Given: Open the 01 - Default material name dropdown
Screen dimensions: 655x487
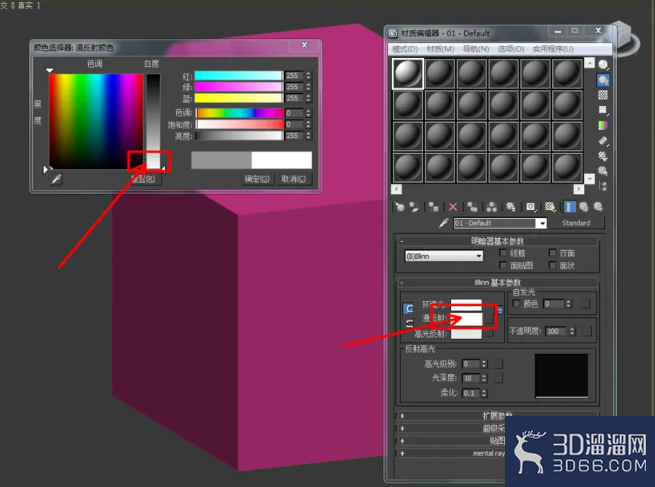Looking at the screenshot, I should (542, 223).
